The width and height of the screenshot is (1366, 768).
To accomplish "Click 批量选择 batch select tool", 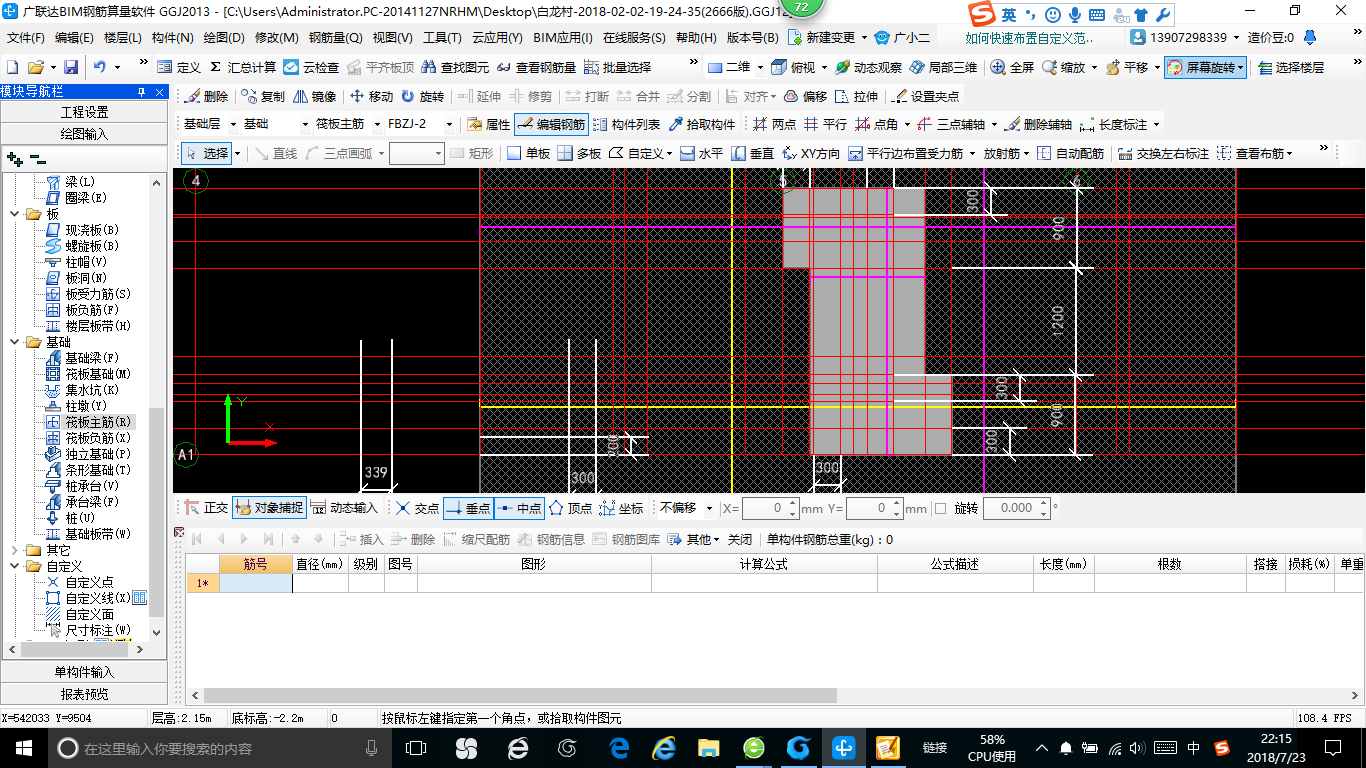I will [x=617, y=67].
